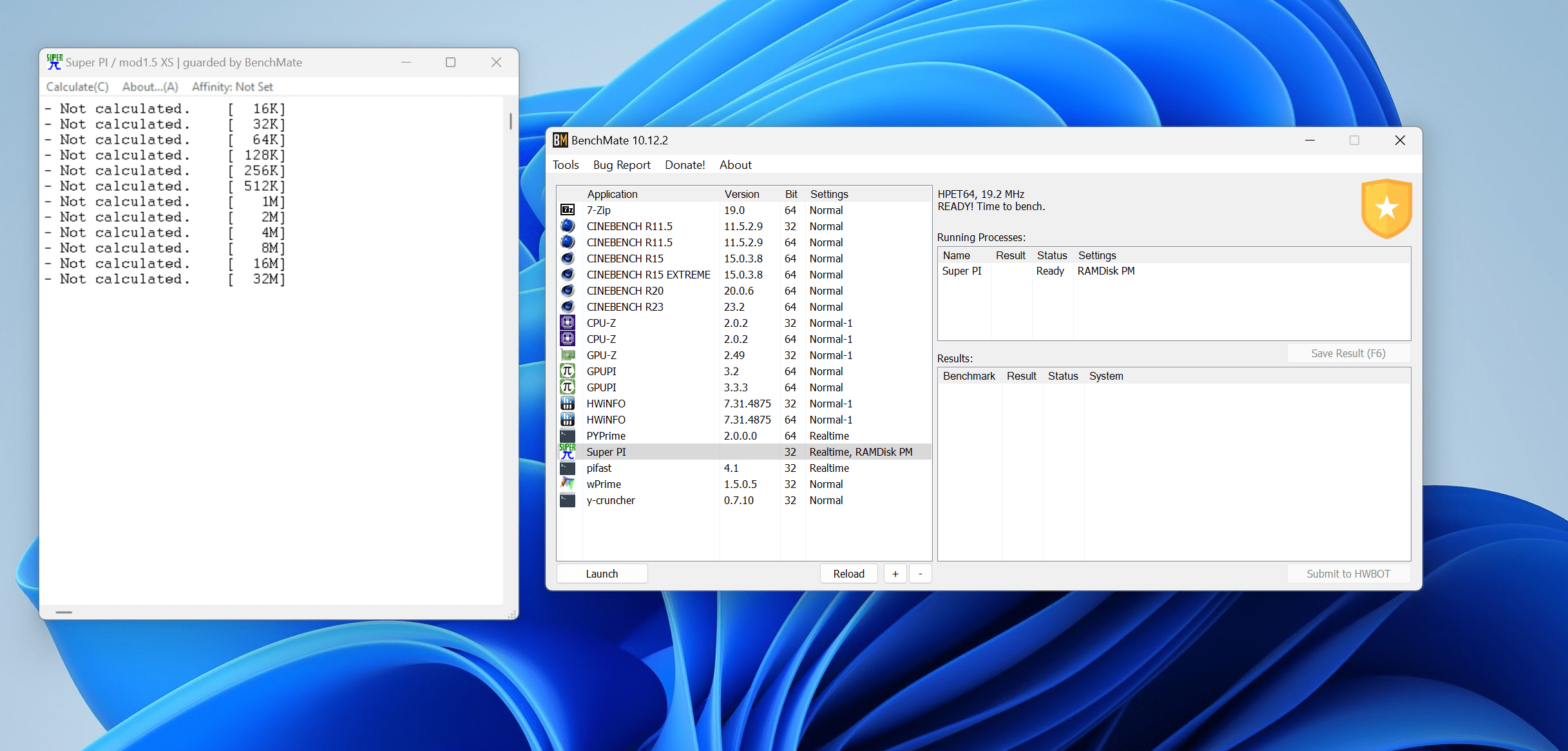Select the PYPrime application name

pos(606,436)
